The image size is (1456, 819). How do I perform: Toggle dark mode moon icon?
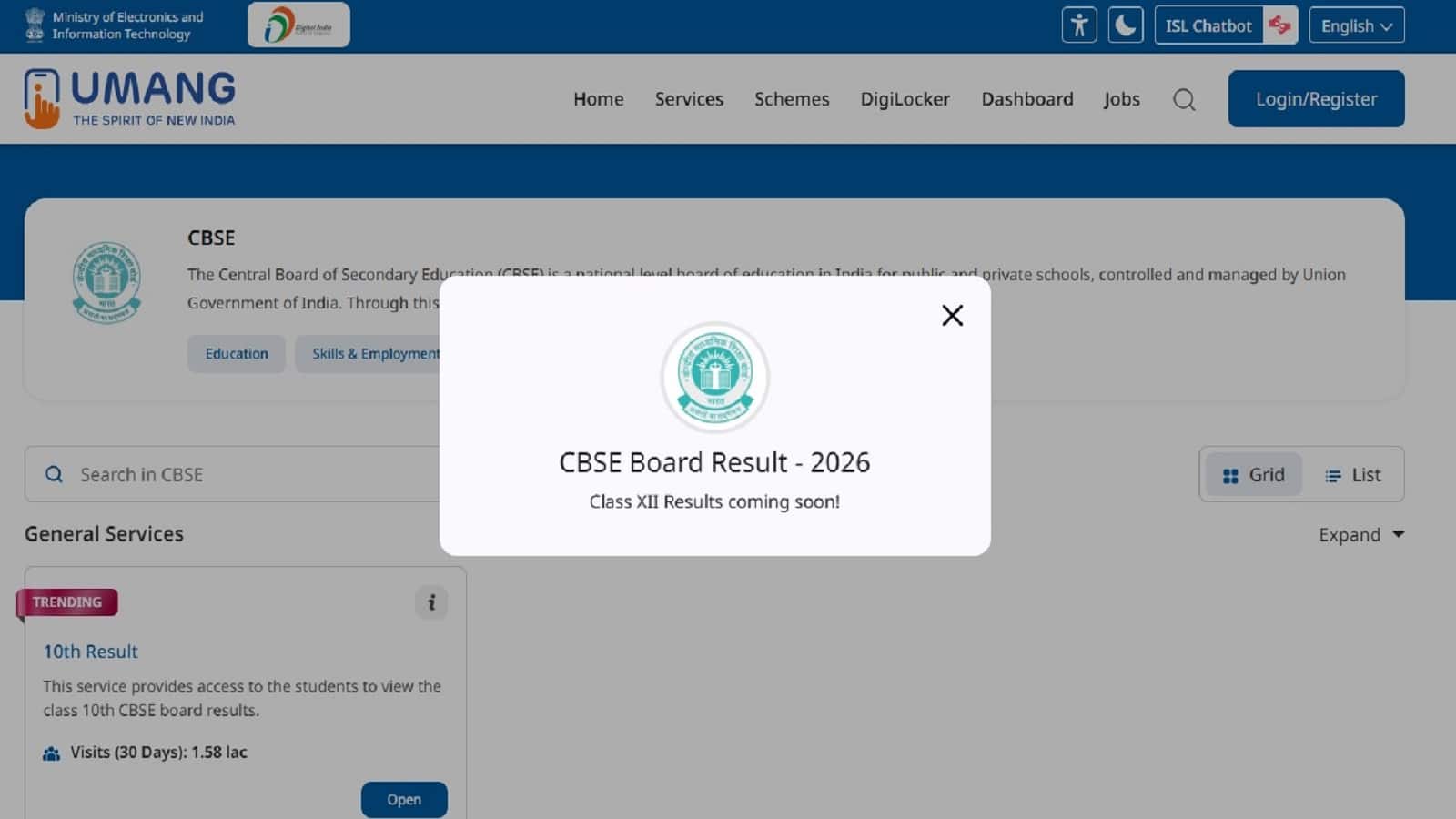click(1126, 25)
